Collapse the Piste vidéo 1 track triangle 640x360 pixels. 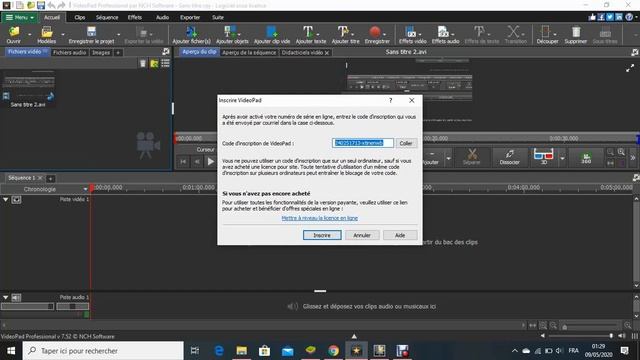[6, 200]
